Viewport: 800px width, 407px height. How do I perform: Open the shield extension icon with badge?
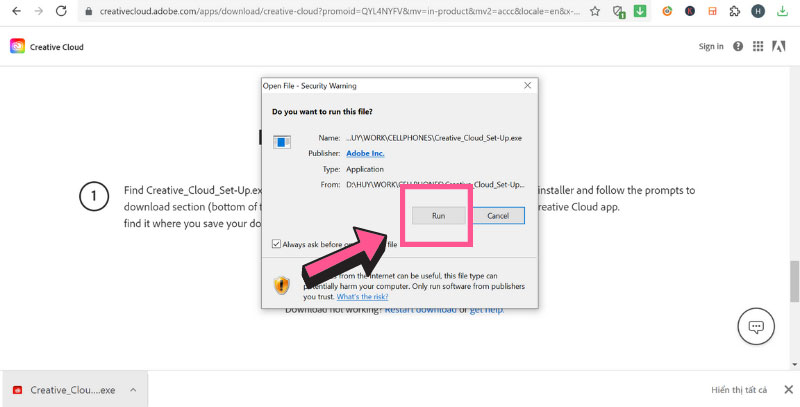pyautogui.click(x=619, y=11)
